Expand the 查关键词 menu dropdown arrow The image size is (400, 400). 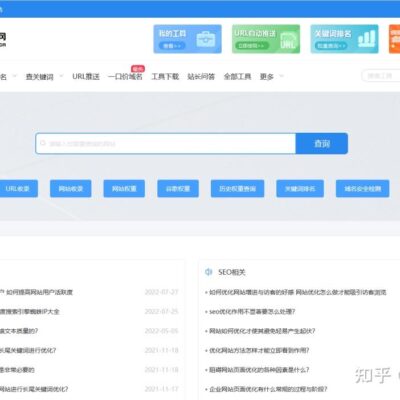click(x=61, y=76)
